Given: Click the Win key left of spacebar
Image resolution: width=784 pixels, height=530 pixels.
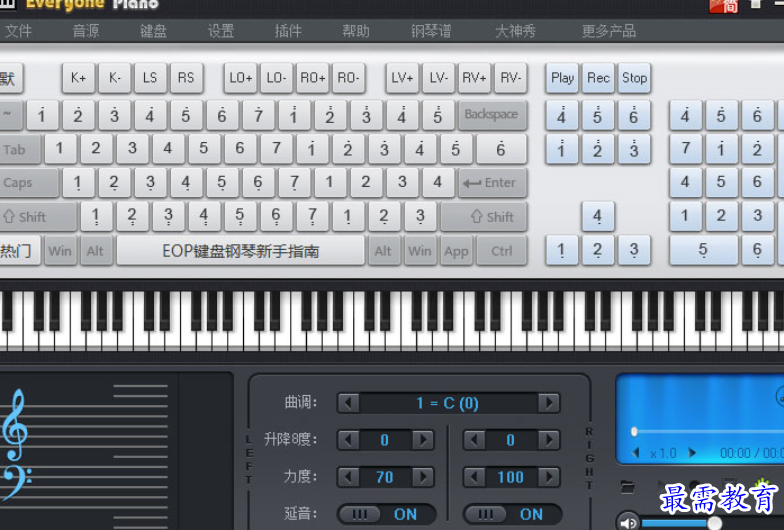Looking at the screenshot, I should (60, 250).
